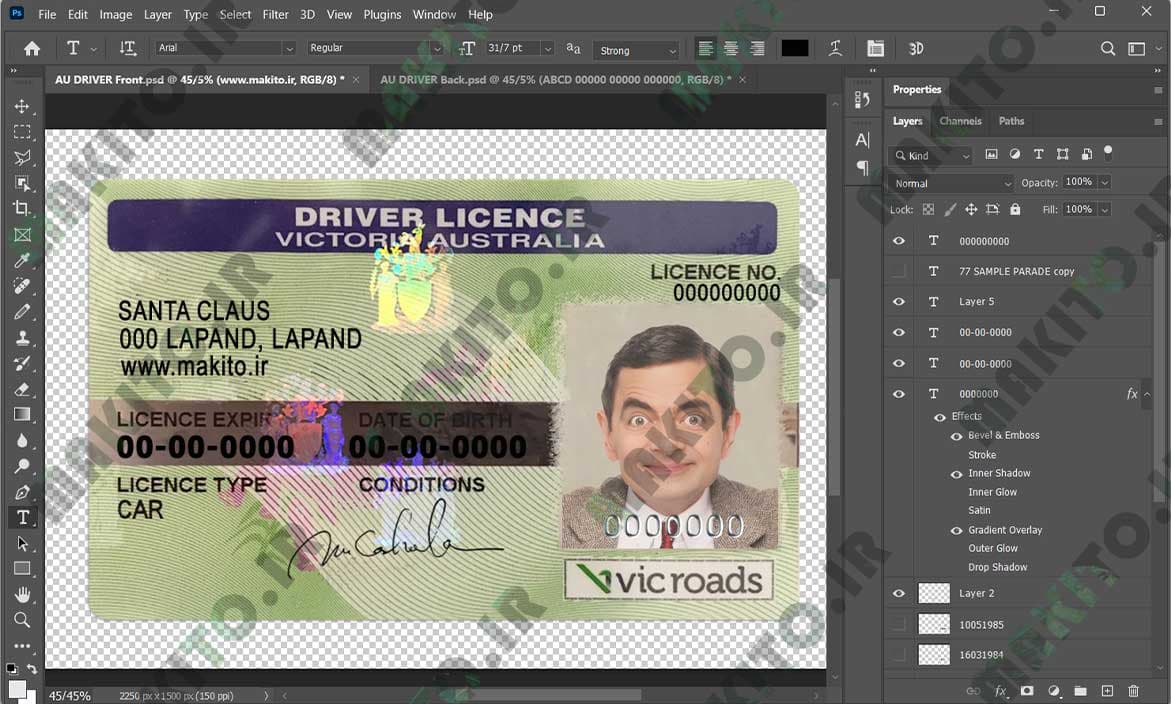Switch to the AU DRIVER Back.psd tab

click(555, 79)
